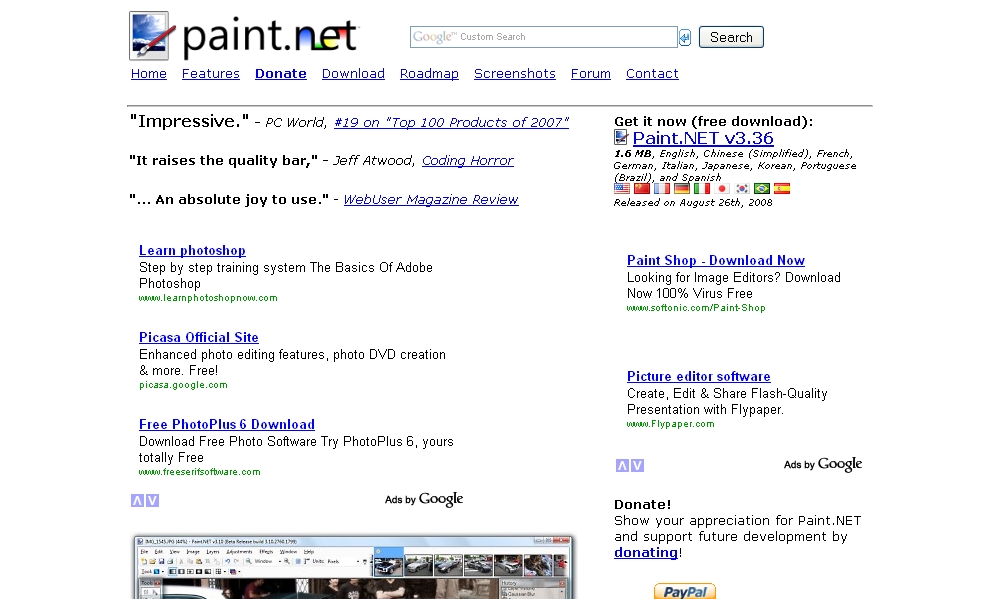Click the Paint.NET application screenshot thumbnail
This screenshot has height=599, width=999.
pos(352,567)
